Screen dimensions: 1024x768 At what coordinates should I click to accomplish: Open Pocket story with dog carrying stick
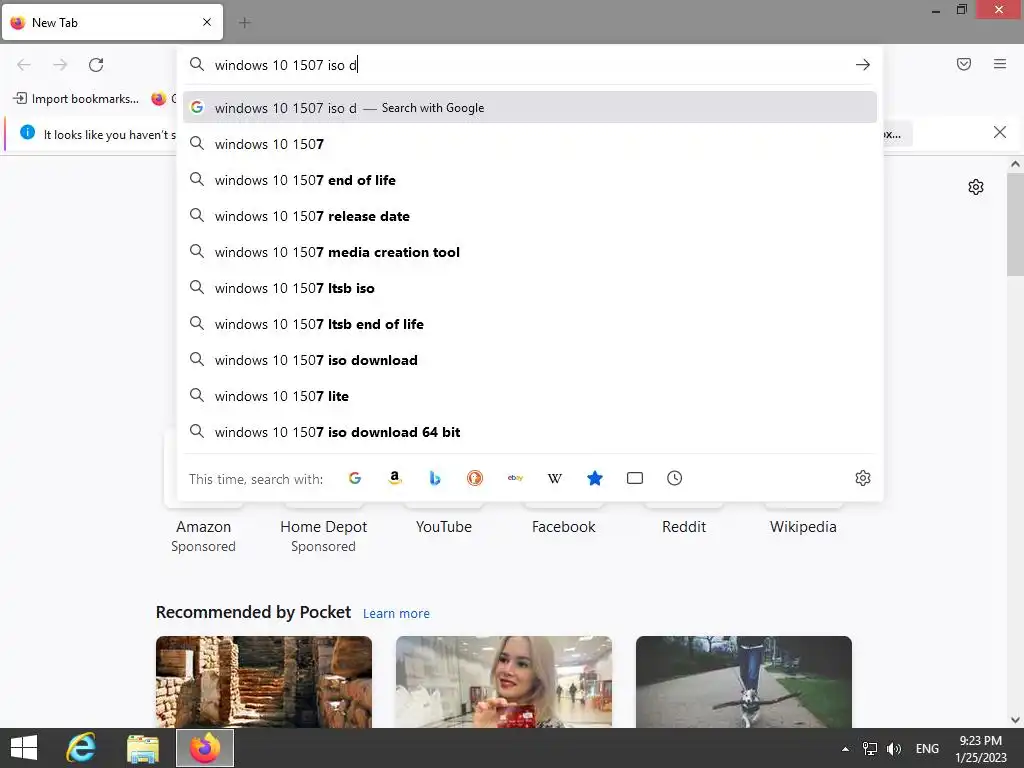point(744,682)
